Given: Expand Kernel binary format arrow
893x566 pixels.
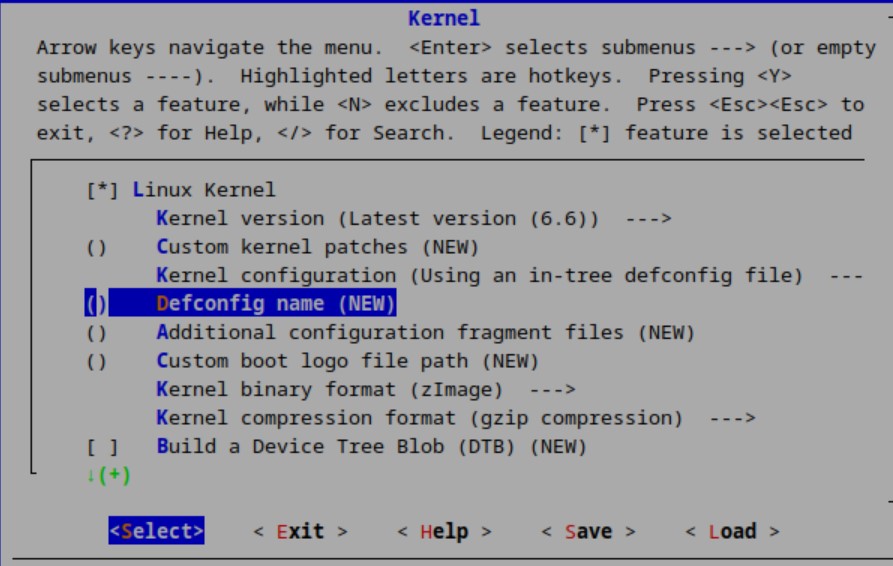Looking at the screenshot, I should click(x=551, y=389).
